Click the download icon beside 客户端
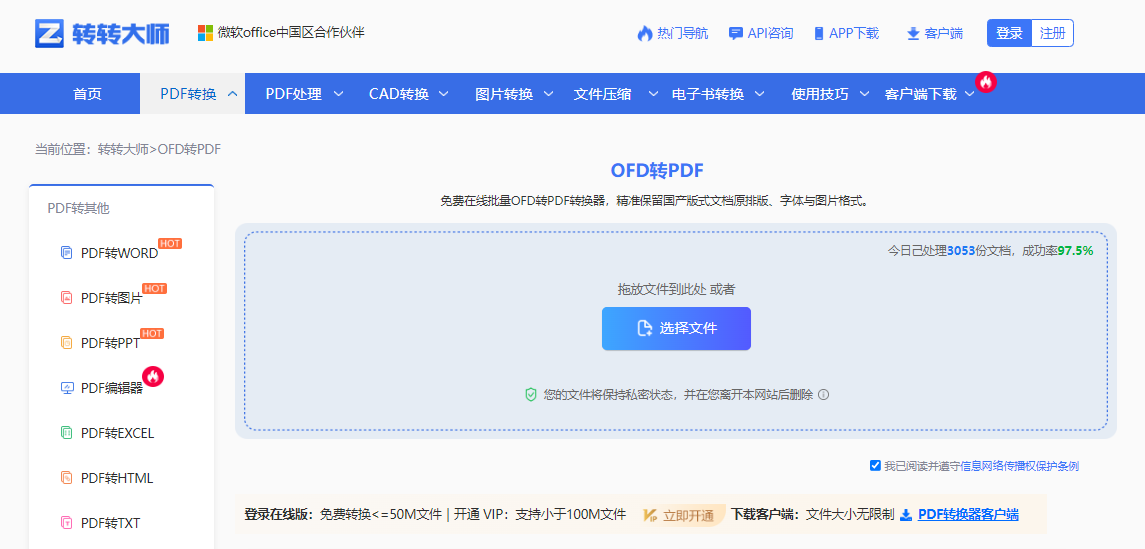Screen dimensions: 1145x549 click(x=913, y=34)
